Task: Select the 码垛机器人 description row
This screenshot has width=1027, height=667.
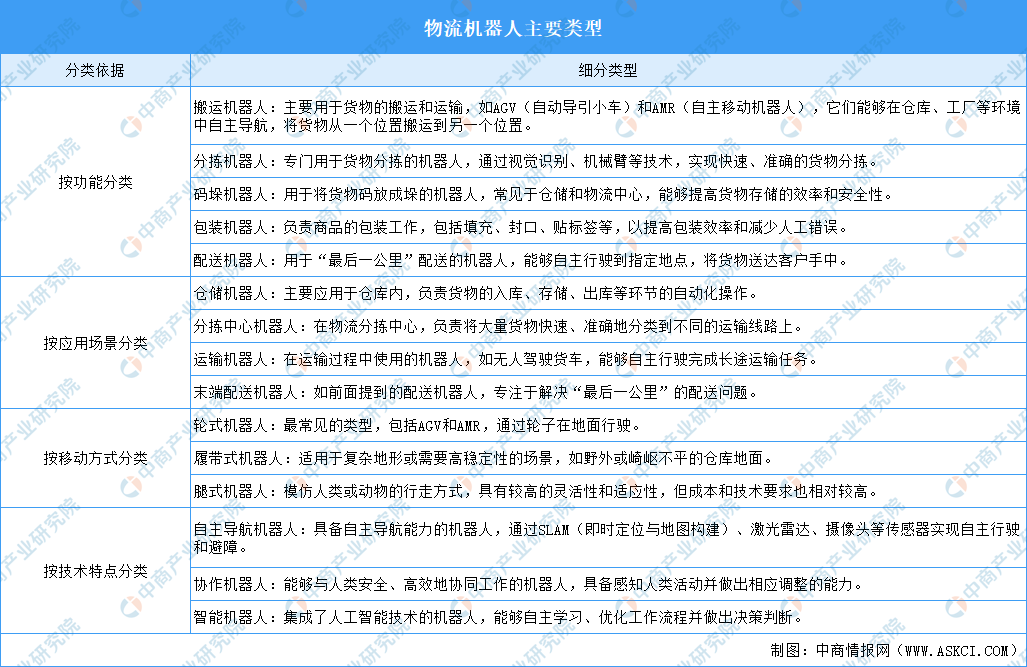Action: coord(608,194)
